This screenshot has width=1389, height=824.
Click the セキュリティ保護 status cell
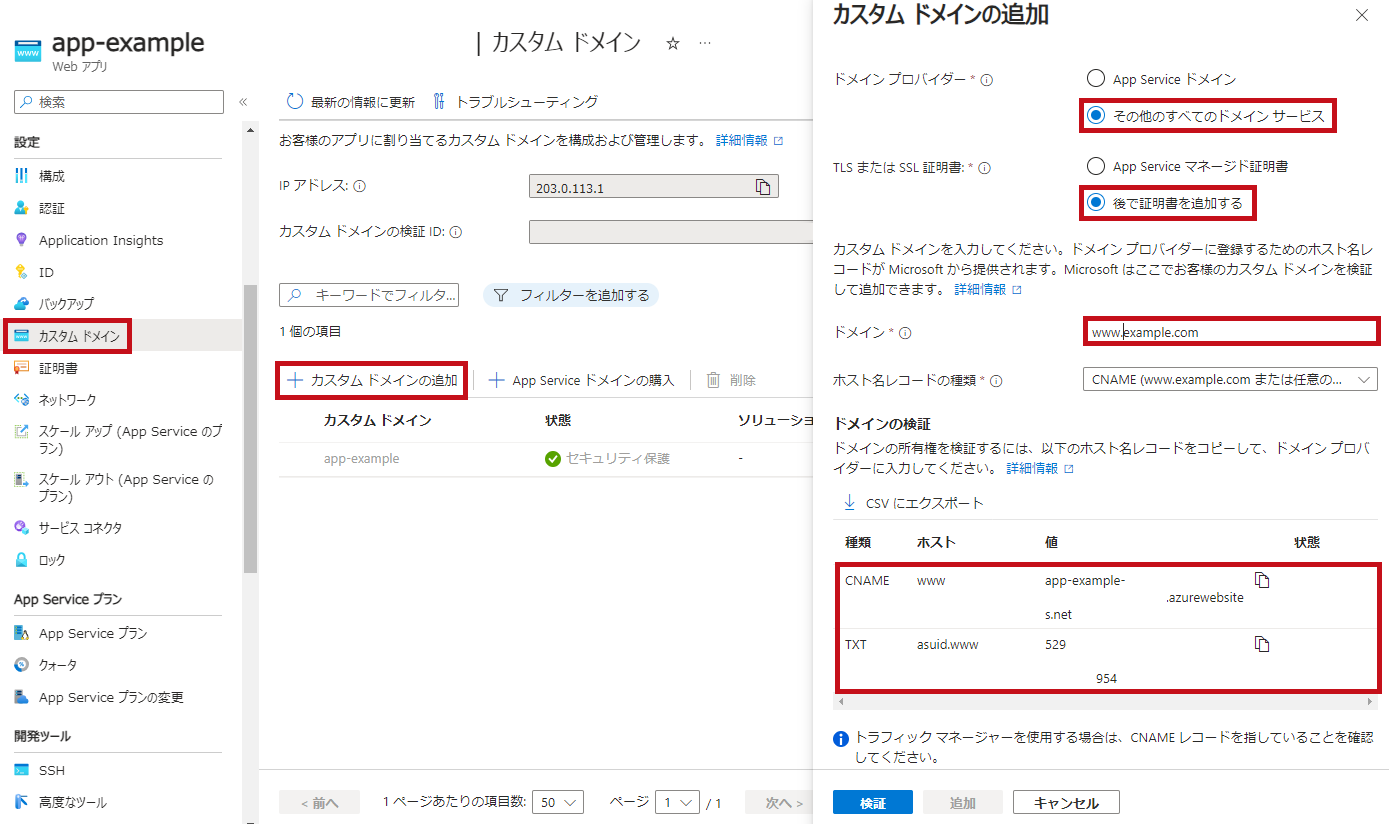coord(608,459)
